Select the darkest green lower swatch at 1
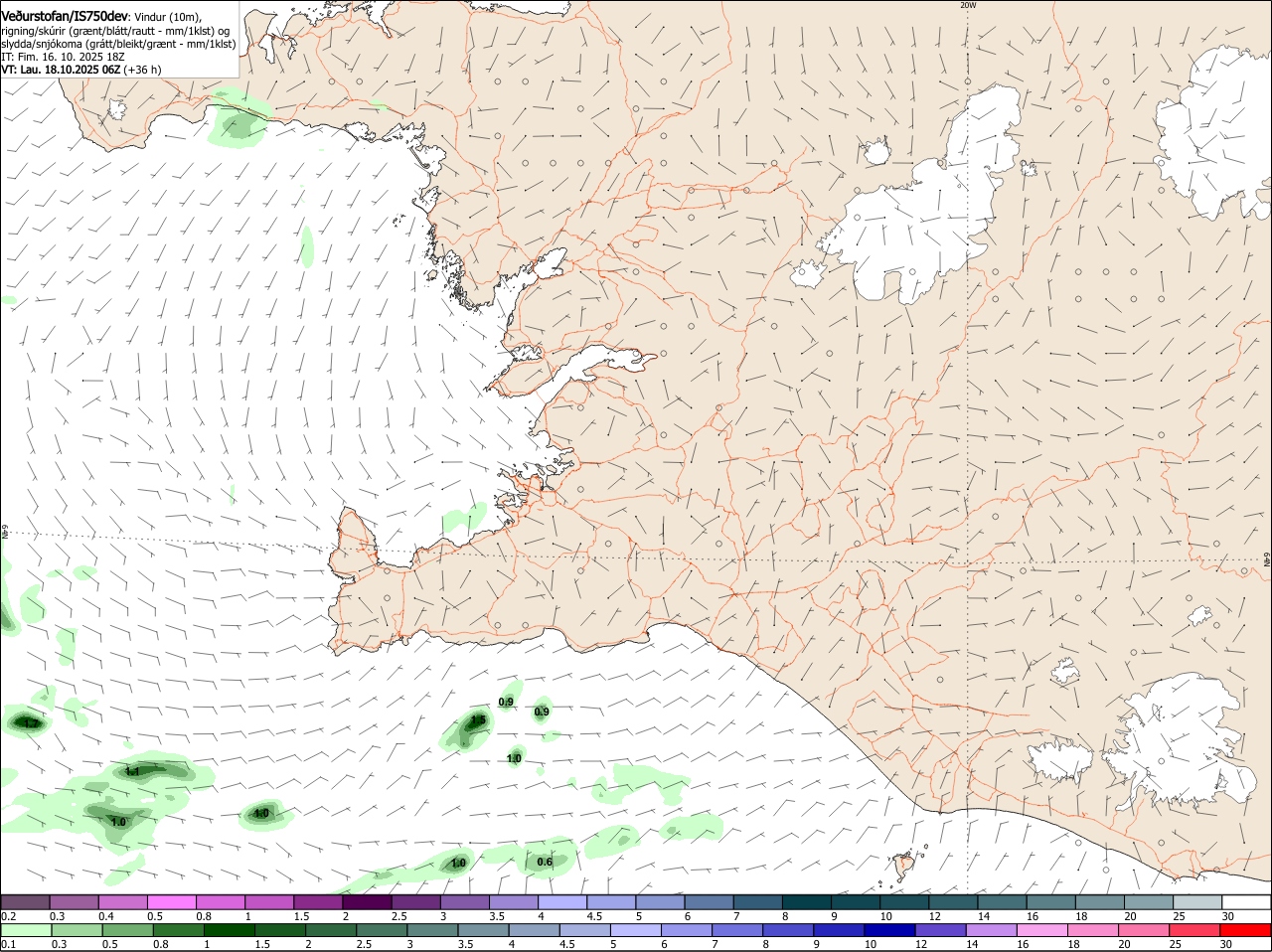The image size is (1272, 952). (231, 930)
